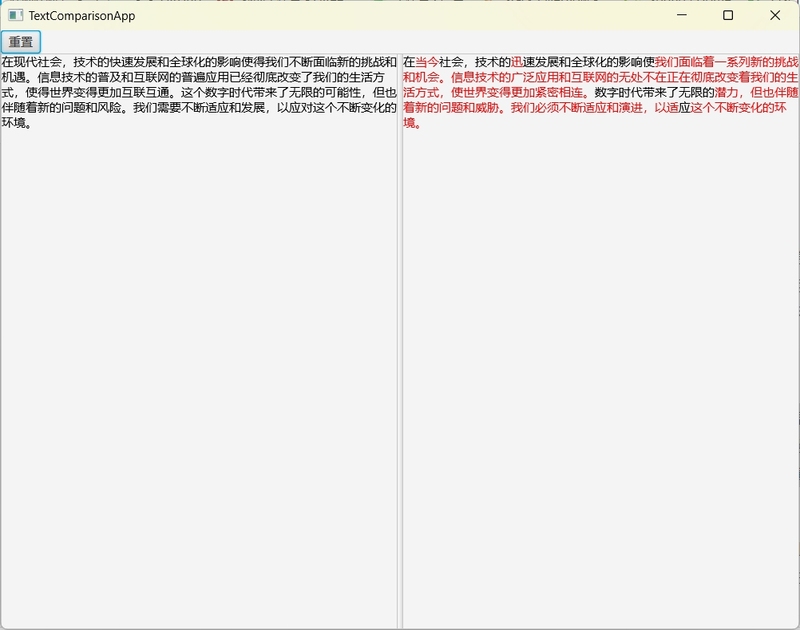Click inside the left text area
Image resolution: width=800 pixels, height=630 pixels.
point(199,342)
